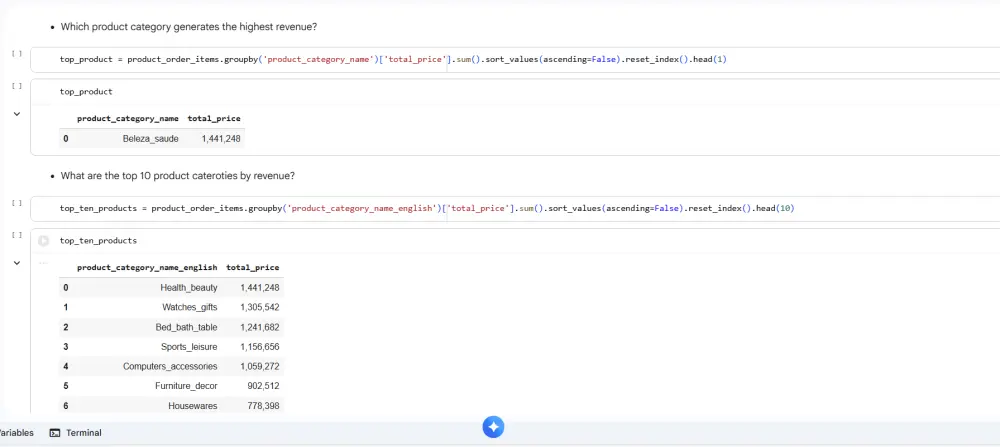Click execution bracket beside top_product display cell
1000x447 pixels.
coord(17,85)
